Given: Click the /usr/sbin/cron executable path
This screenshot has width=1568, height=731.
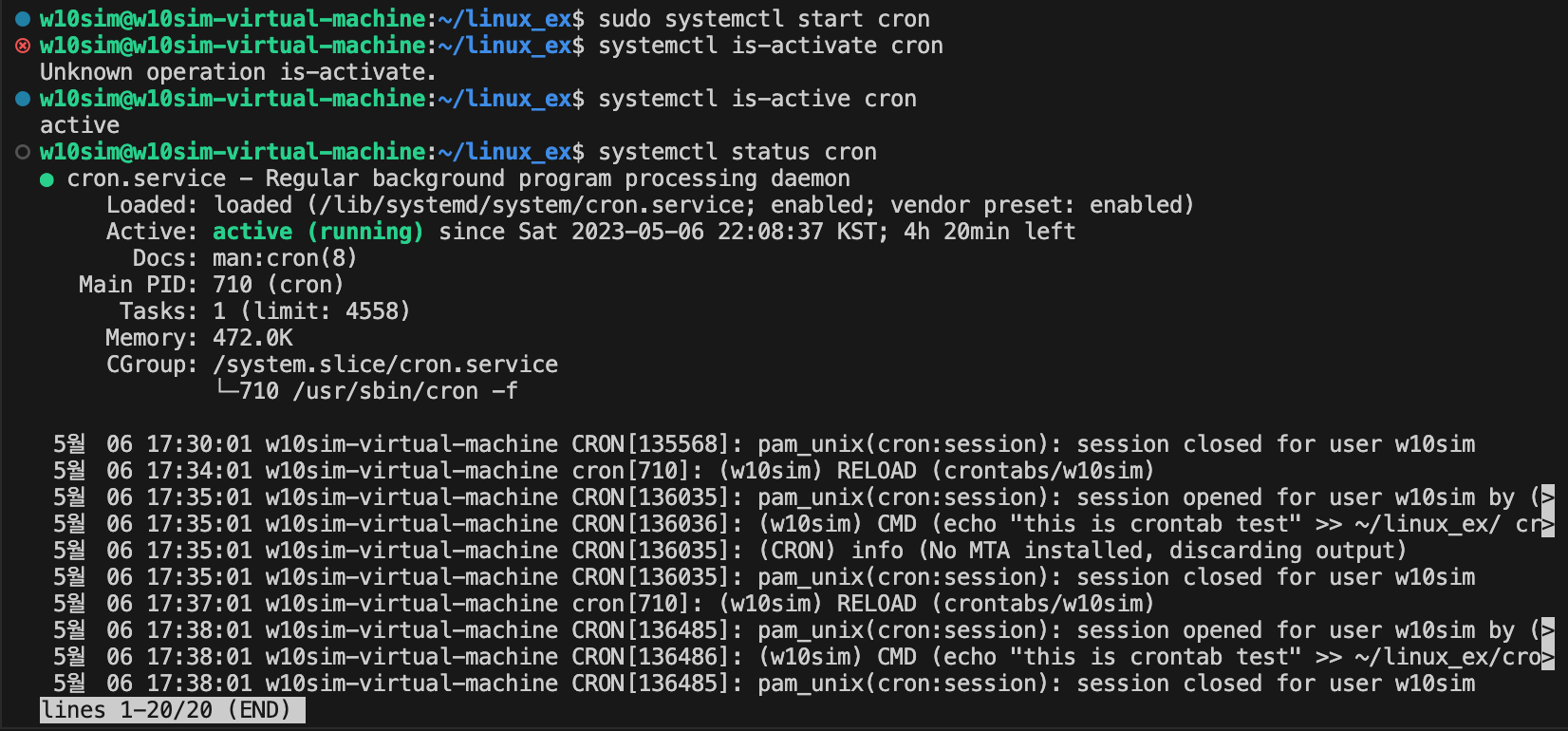Looking at the screenshot, I should coord(385,391).
